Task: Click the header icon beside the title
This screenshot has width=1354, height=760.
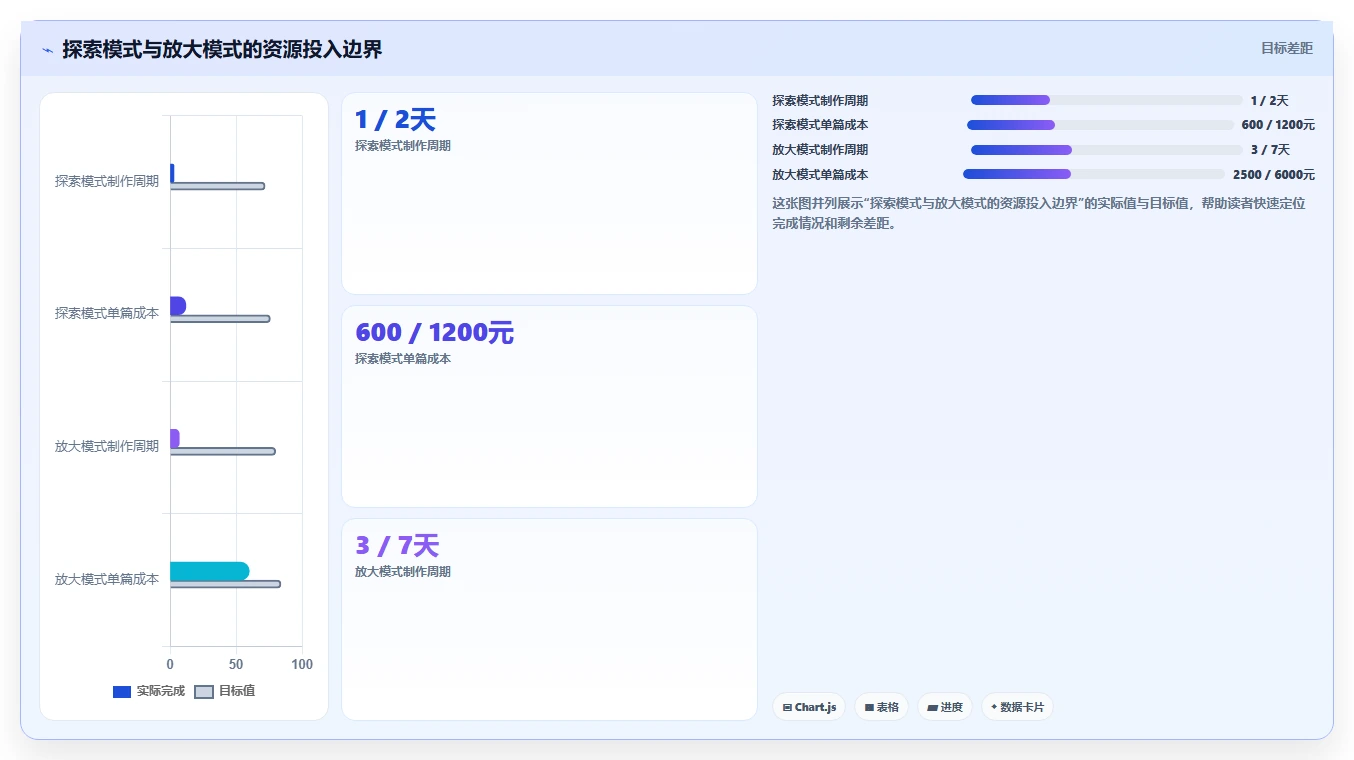Action: 47,50
